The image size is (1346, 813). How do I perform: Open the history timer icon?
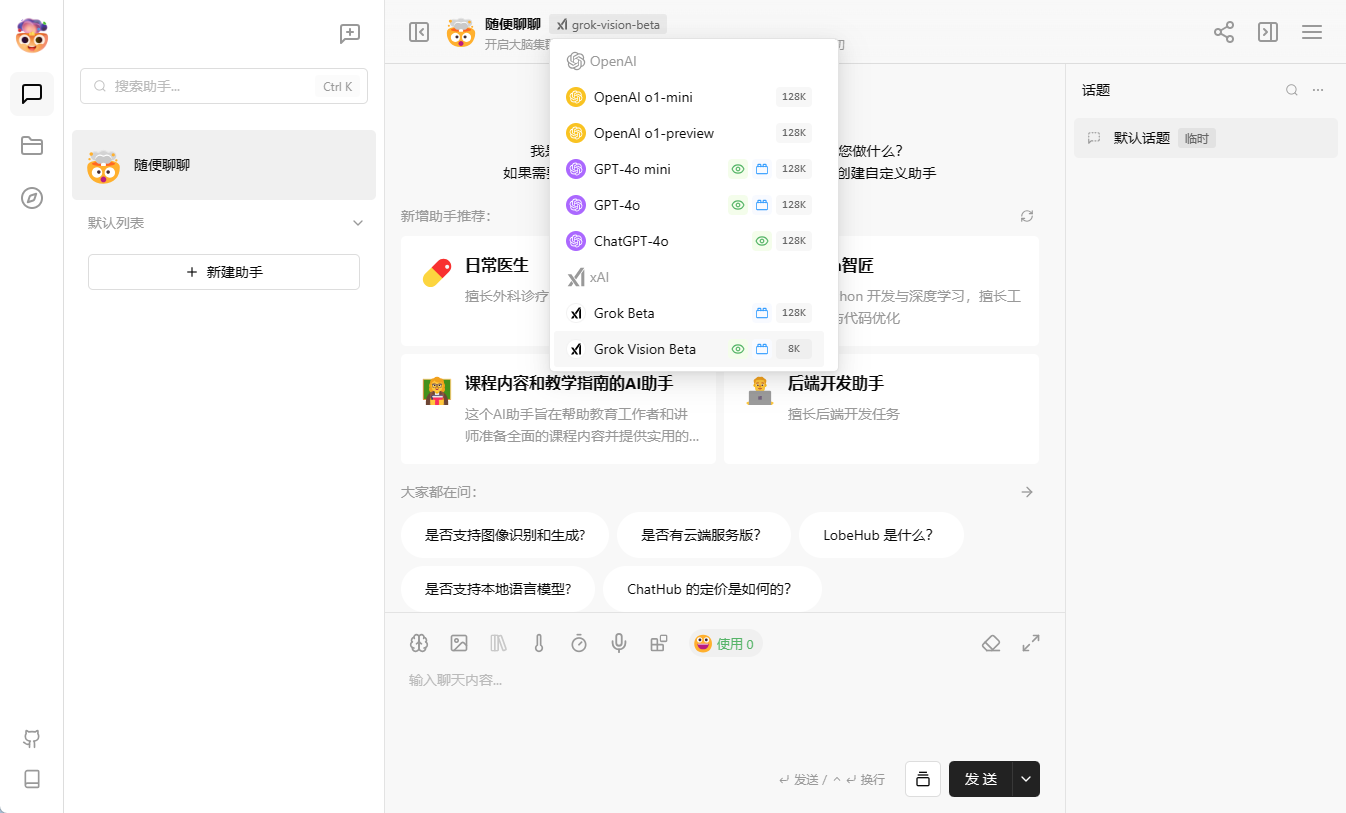[x=579, y=643]
